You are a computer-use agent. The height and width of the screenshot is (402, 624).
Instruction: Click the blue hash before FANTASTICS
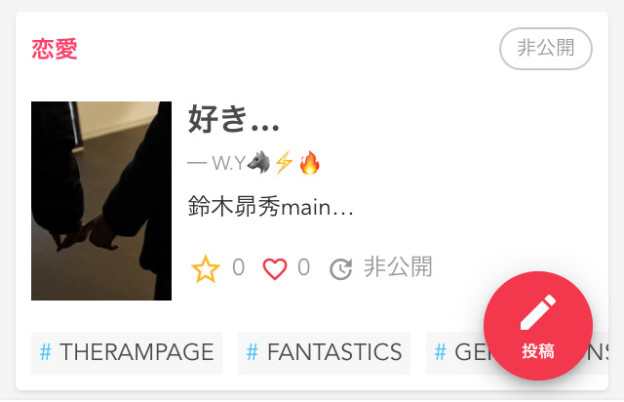point(252,352)
